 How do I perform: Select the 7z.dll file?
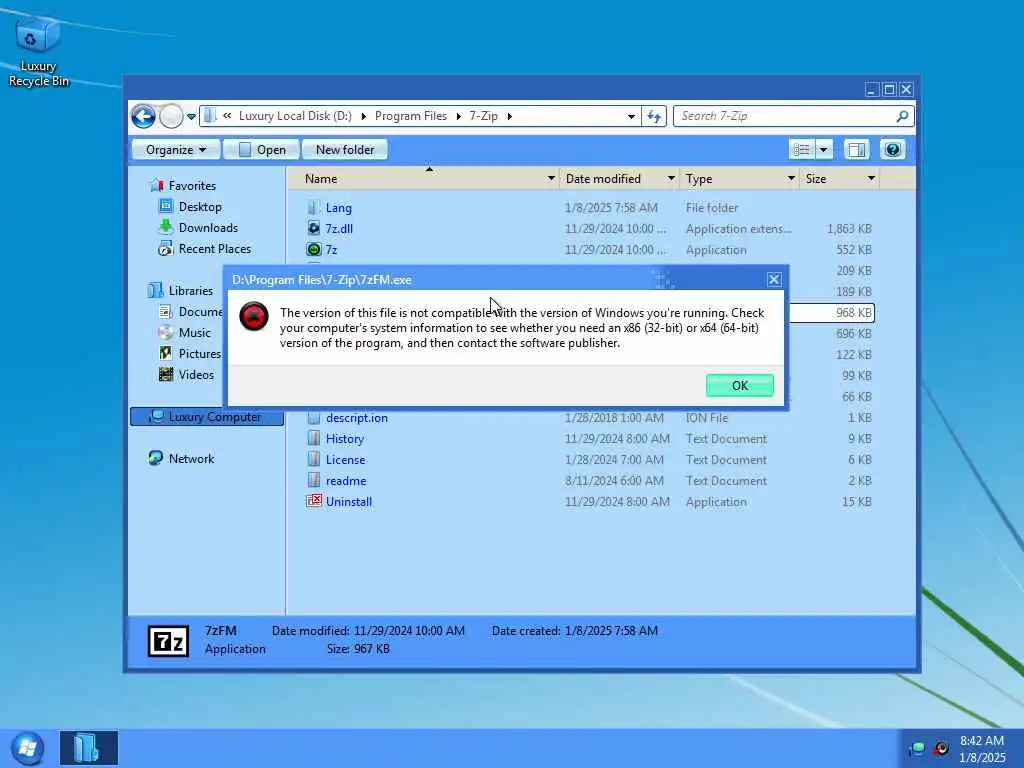coord(339,229)
